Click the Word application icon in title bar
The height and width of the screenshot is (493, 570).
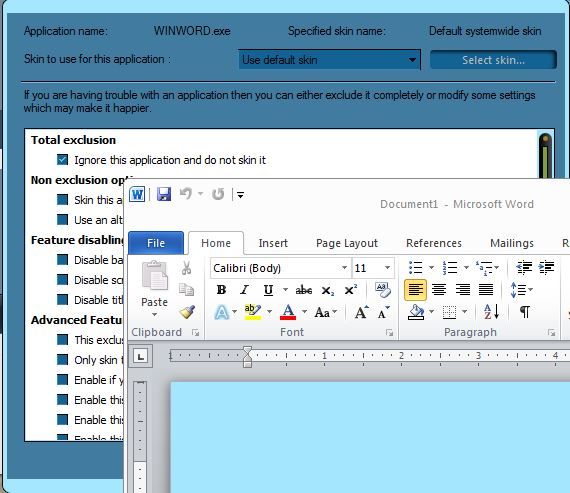point(137,194)
